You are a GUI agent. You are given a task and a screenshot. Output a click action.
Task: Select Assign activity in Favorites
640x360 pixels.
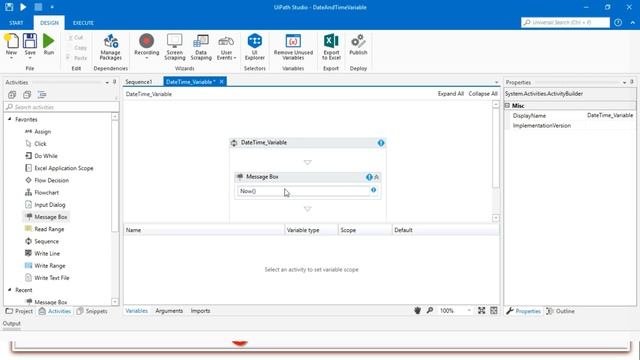click(38, 131)
